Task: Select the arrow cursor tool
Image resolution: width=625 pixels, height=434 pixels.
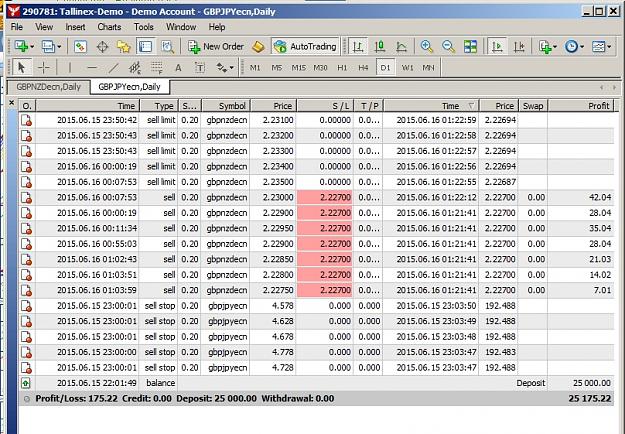Action: (x=22, y=68)
